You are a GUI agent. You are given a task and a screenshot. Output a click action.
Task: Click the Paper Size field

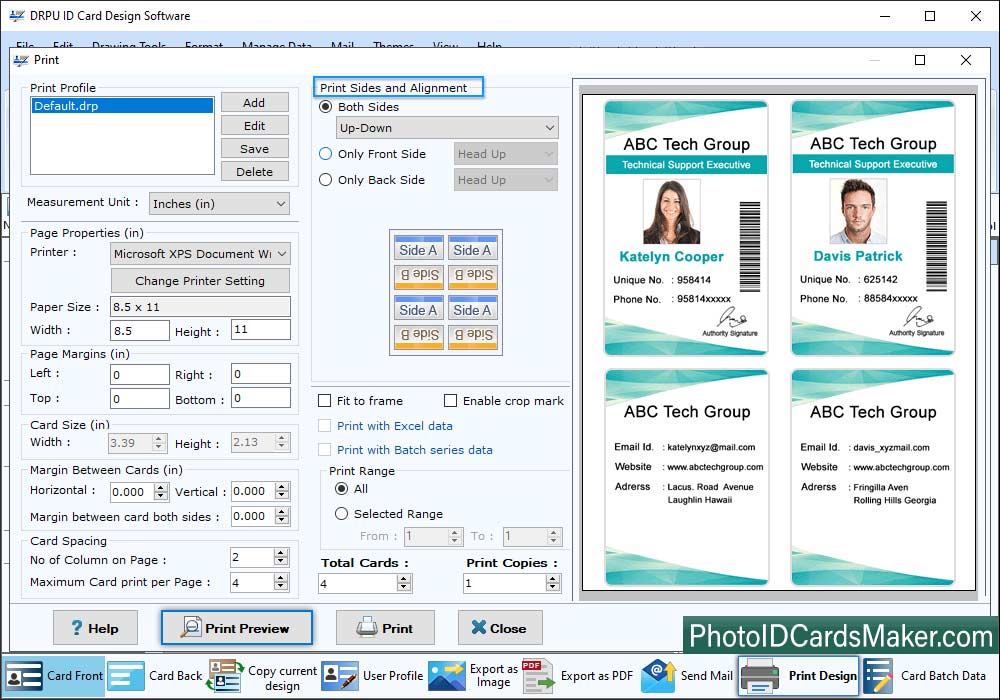[x=200, y=307]
